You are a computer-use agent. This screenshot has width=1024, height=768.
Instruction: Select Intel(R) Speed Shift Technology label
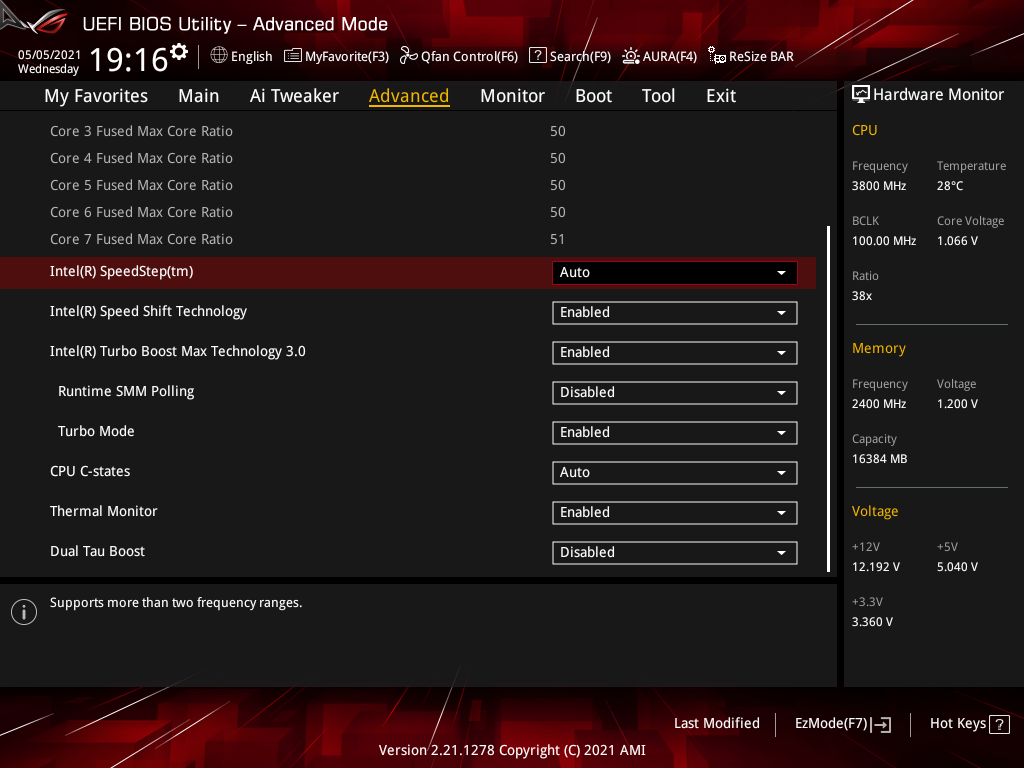(148, 312)
